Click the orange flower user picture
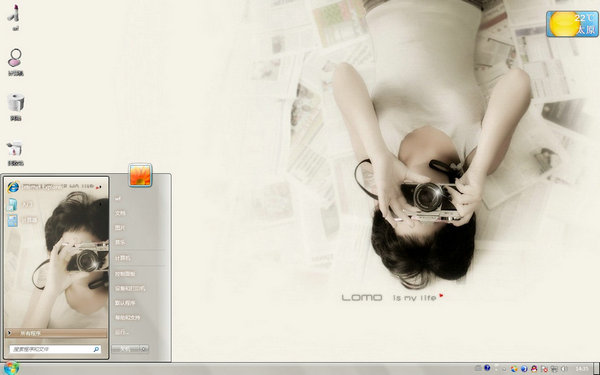 140,175
